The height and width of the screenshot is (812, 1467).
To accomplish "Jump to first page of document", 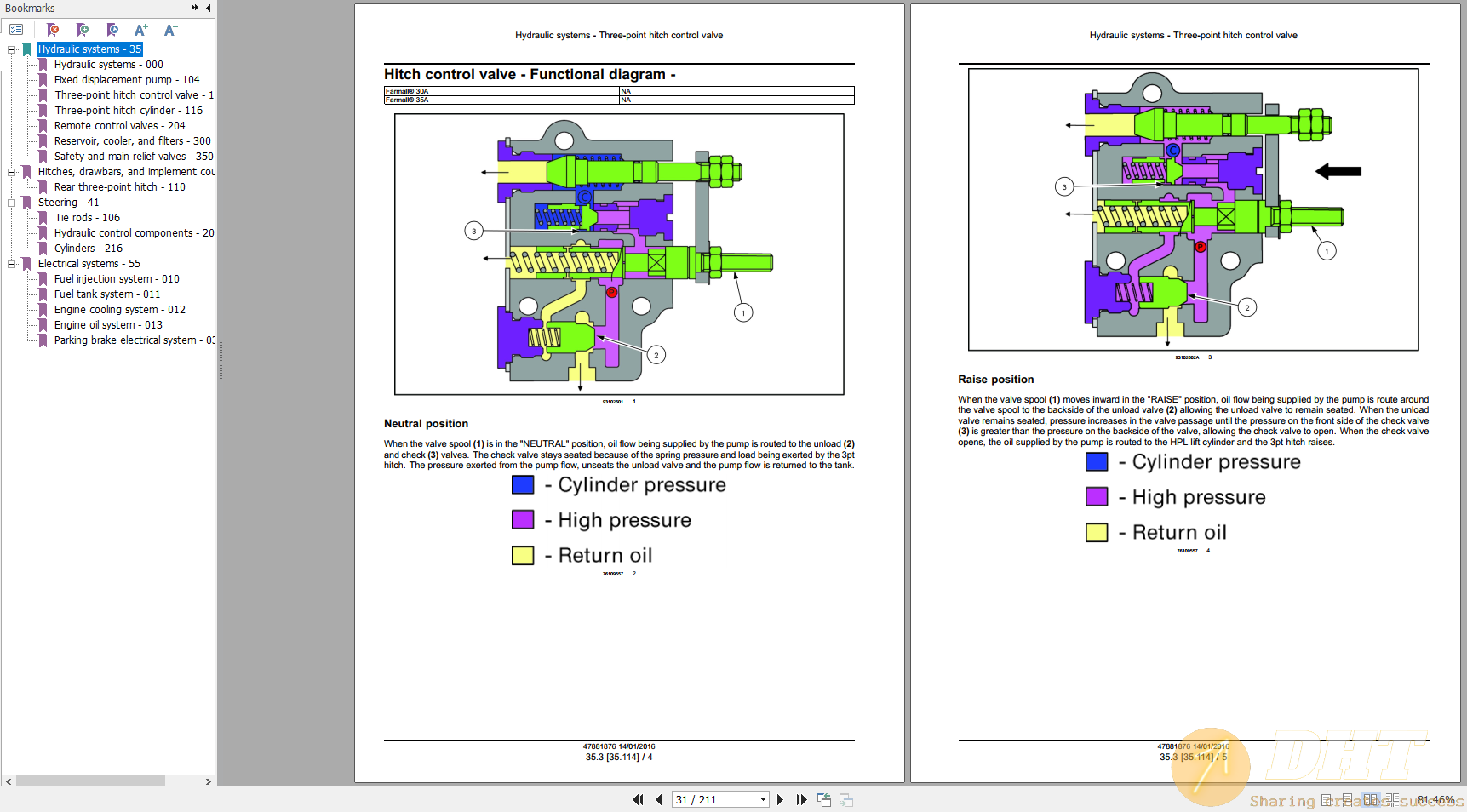I will [x=638, y=799].
